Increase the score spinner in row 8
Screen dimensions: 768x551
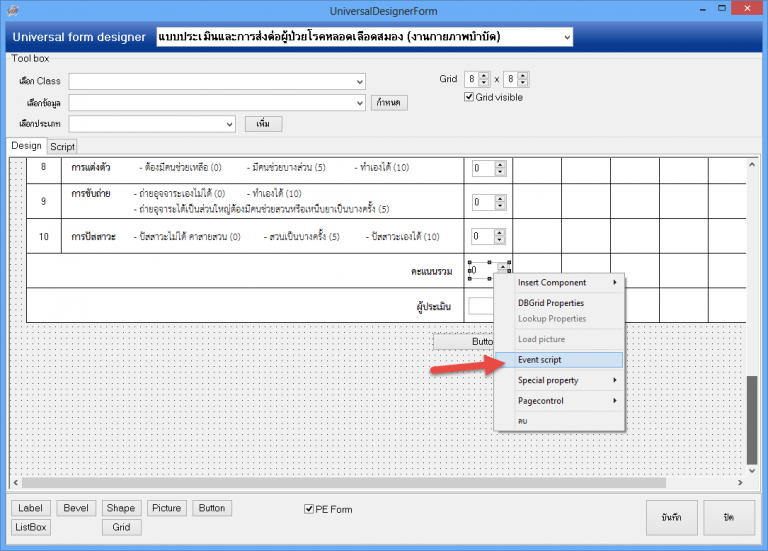(x=500, y=165)
